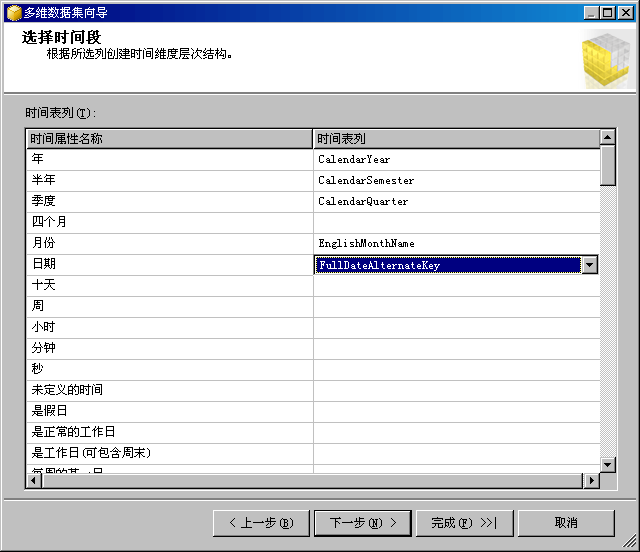The image size is (640, 552).
Task: Select the 季度 attribute row
Action: click(169, 202)
